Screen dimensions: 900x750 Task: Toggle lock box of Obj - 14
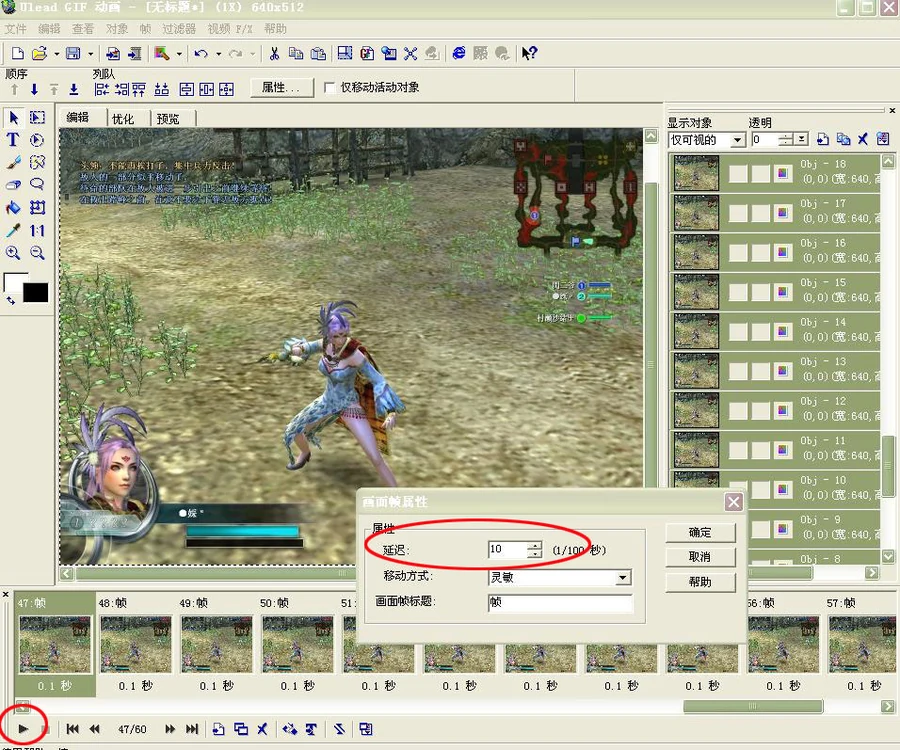click(761, 332)
